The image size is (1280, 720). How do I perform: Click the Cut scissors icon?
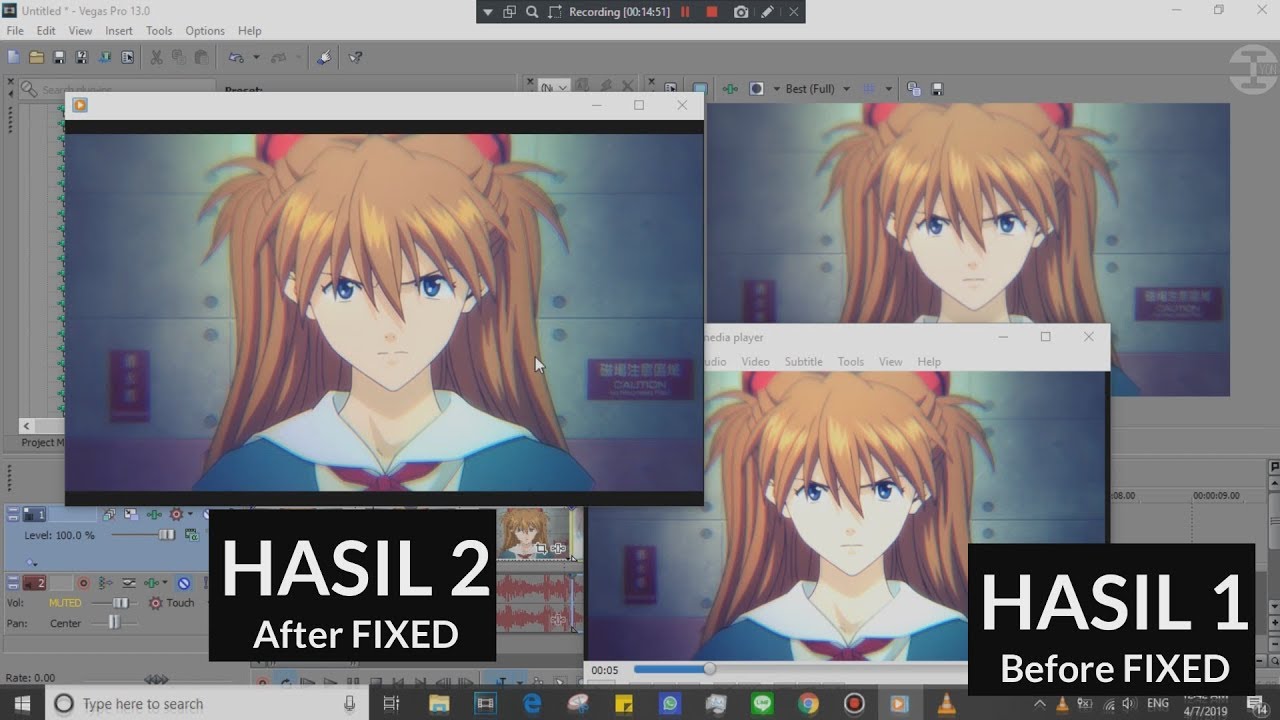click(x=156, y=58)
